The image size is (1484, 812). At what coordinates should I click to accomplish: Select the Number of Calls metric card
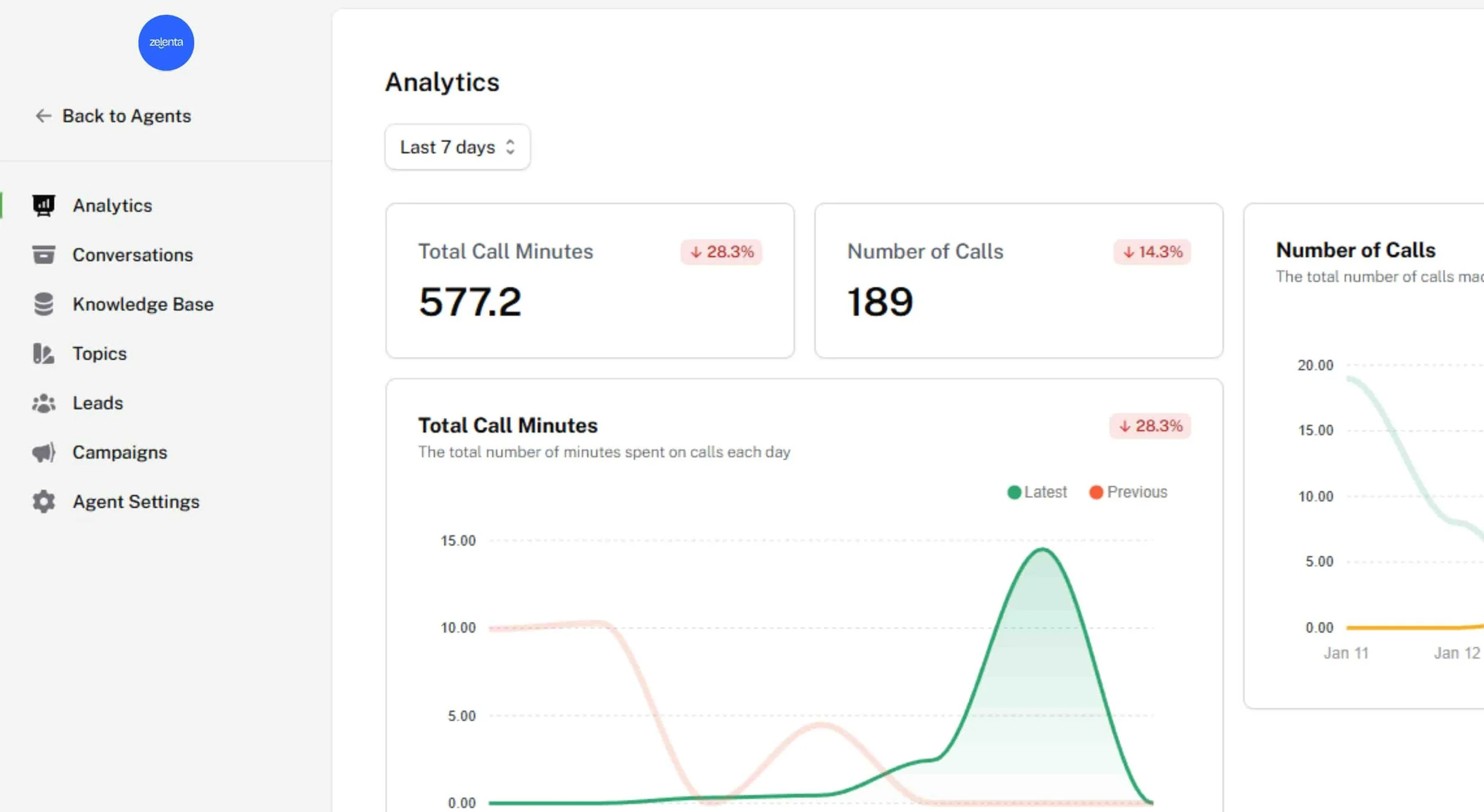point(1019,280)
